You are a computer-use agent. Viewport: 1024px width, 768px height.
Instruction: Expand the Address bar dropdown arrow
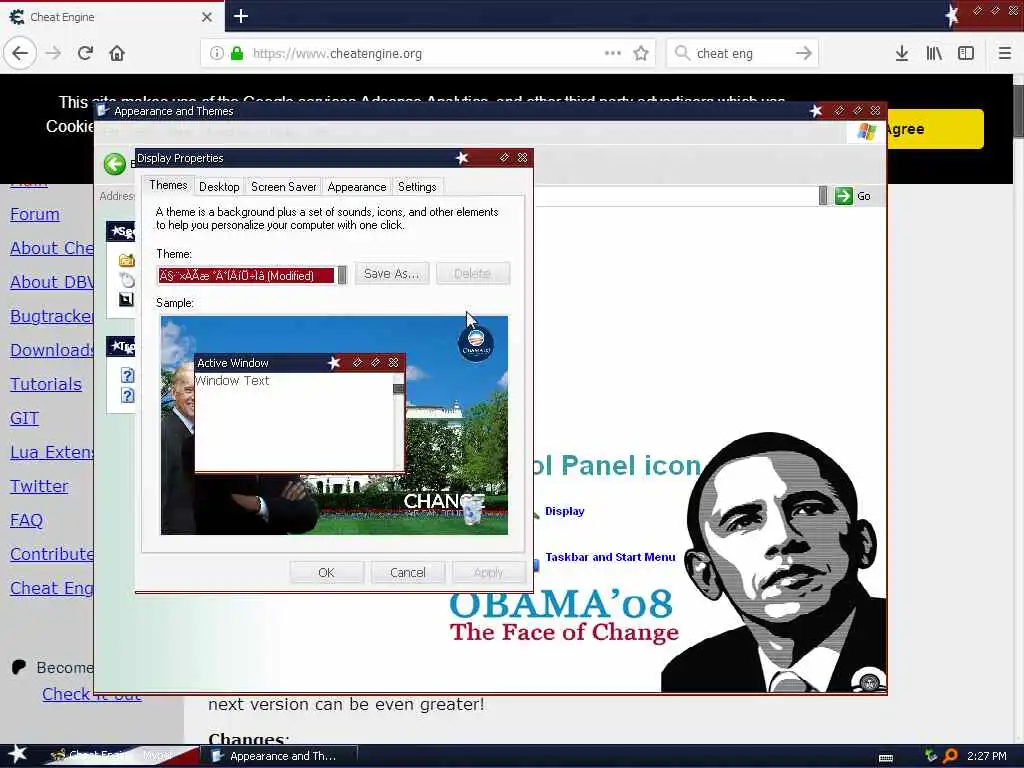click(x=823, y=195)
